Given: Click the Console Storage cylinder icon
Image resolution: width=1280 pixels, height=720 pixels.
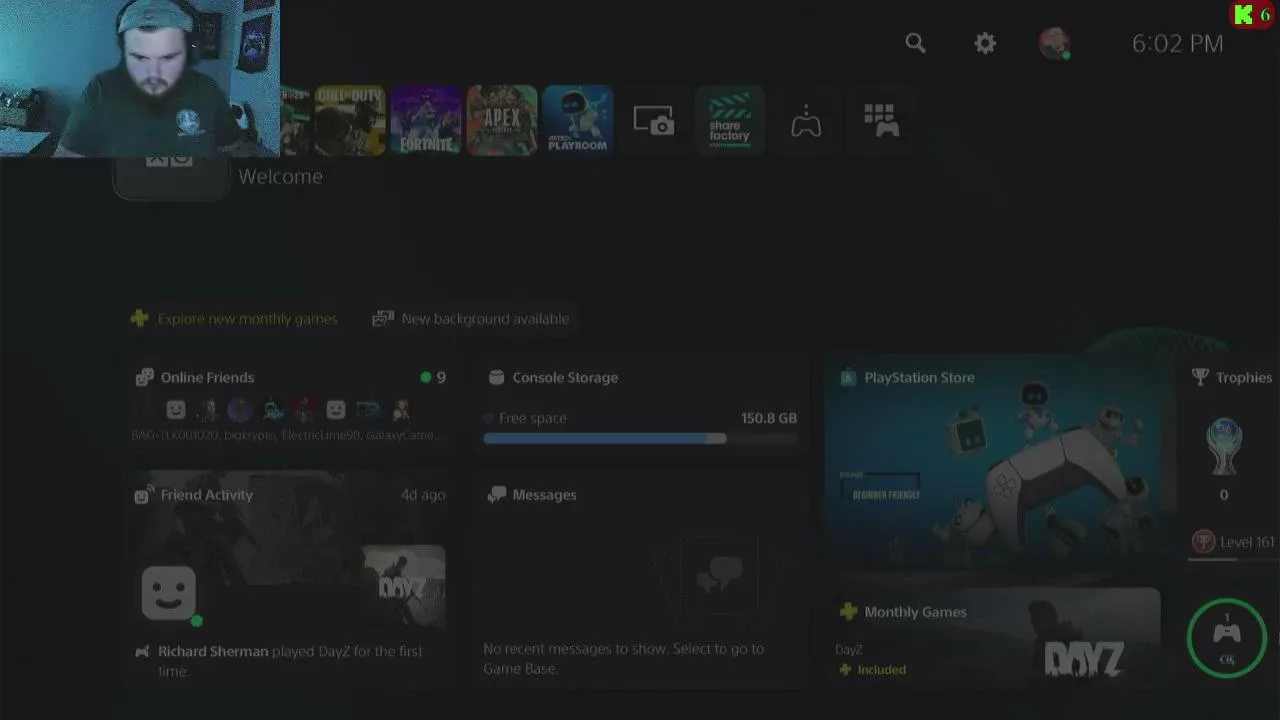Looking at the screenshot, I should click(x=496, y=377).
